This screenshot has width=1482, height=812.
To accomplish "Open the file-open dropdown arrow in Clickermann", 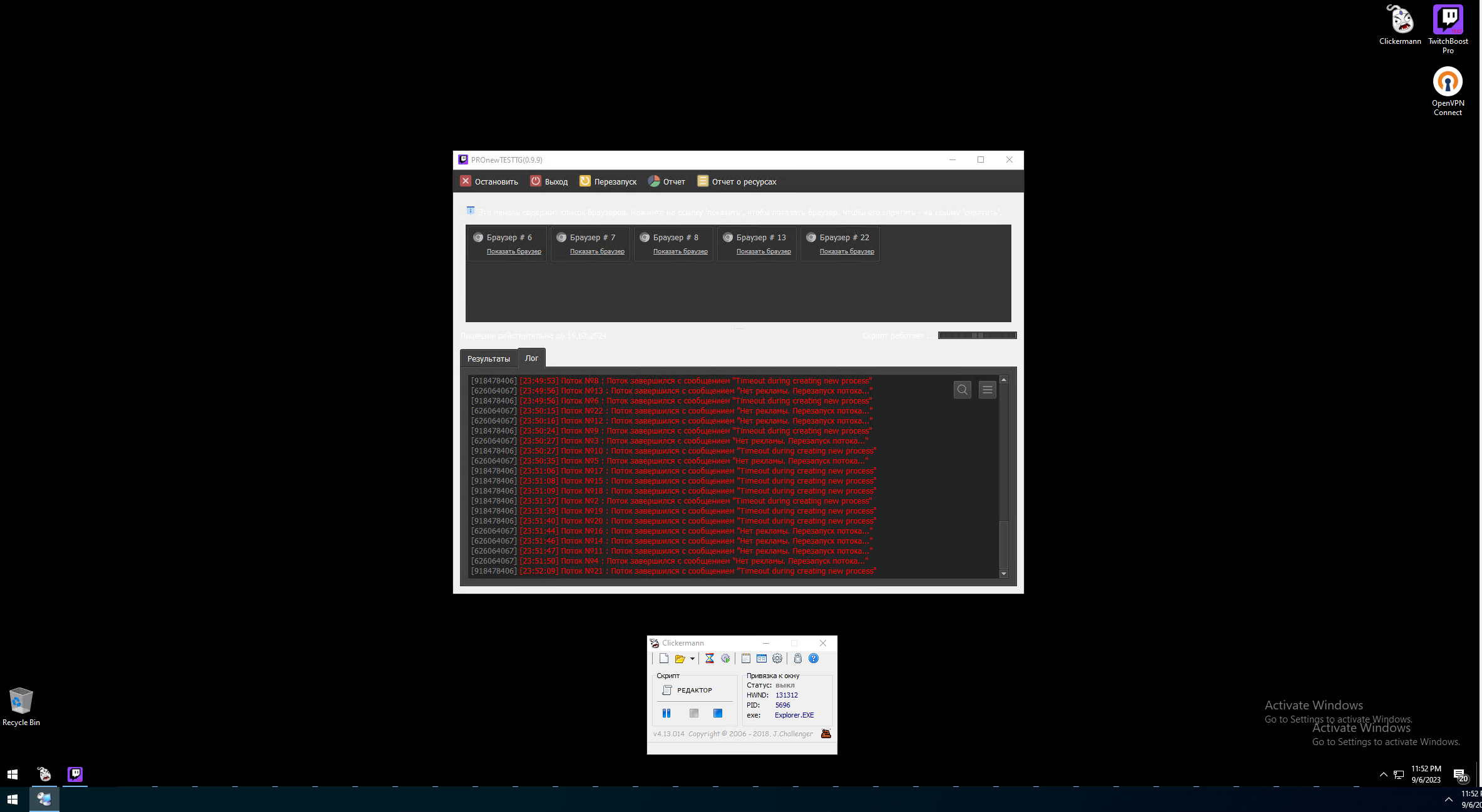I will (x=692, y=658).
